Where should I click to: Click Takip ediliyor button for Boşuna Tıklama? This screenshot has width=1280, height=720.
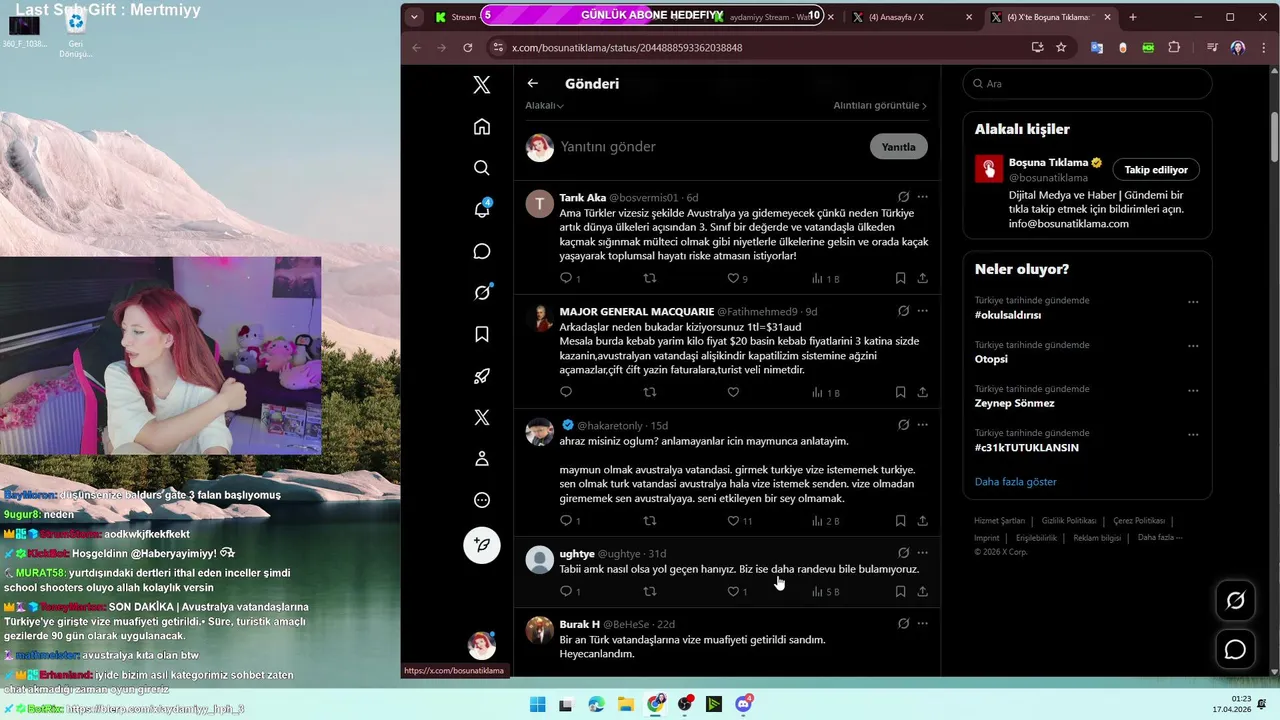point(1156,170)
